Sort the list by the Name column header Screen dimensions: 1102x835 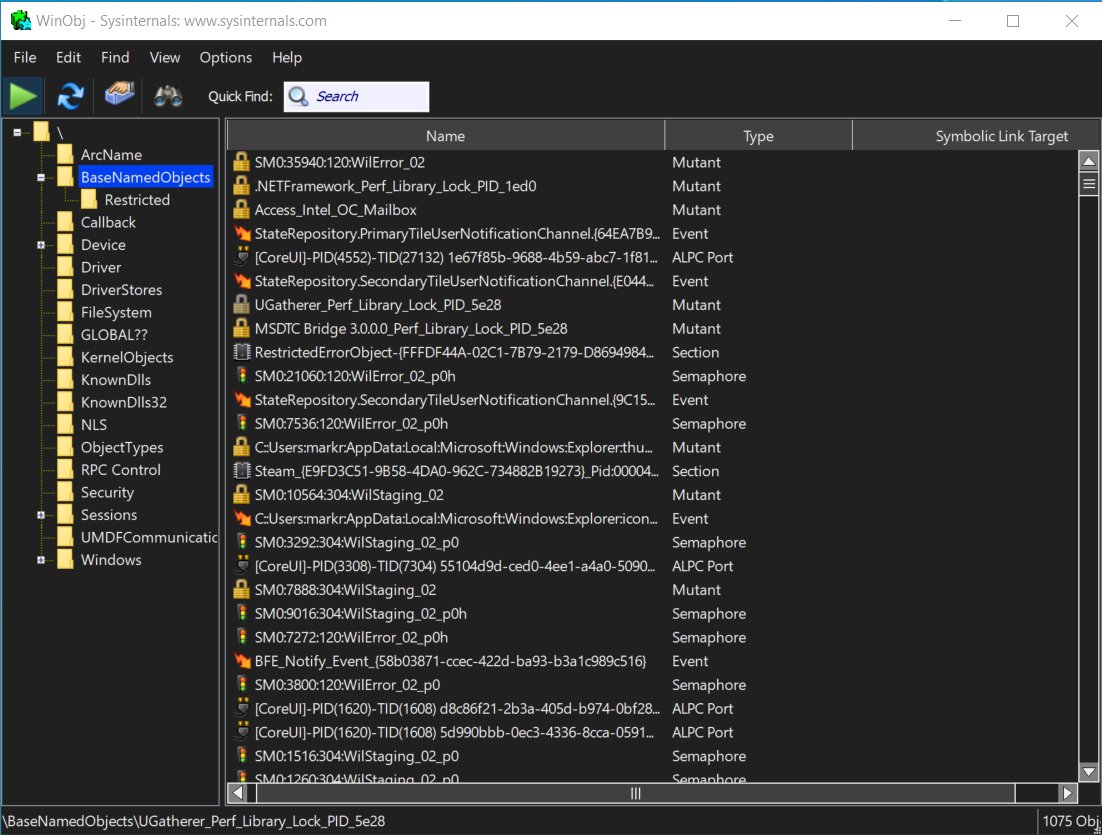point(446,136)
